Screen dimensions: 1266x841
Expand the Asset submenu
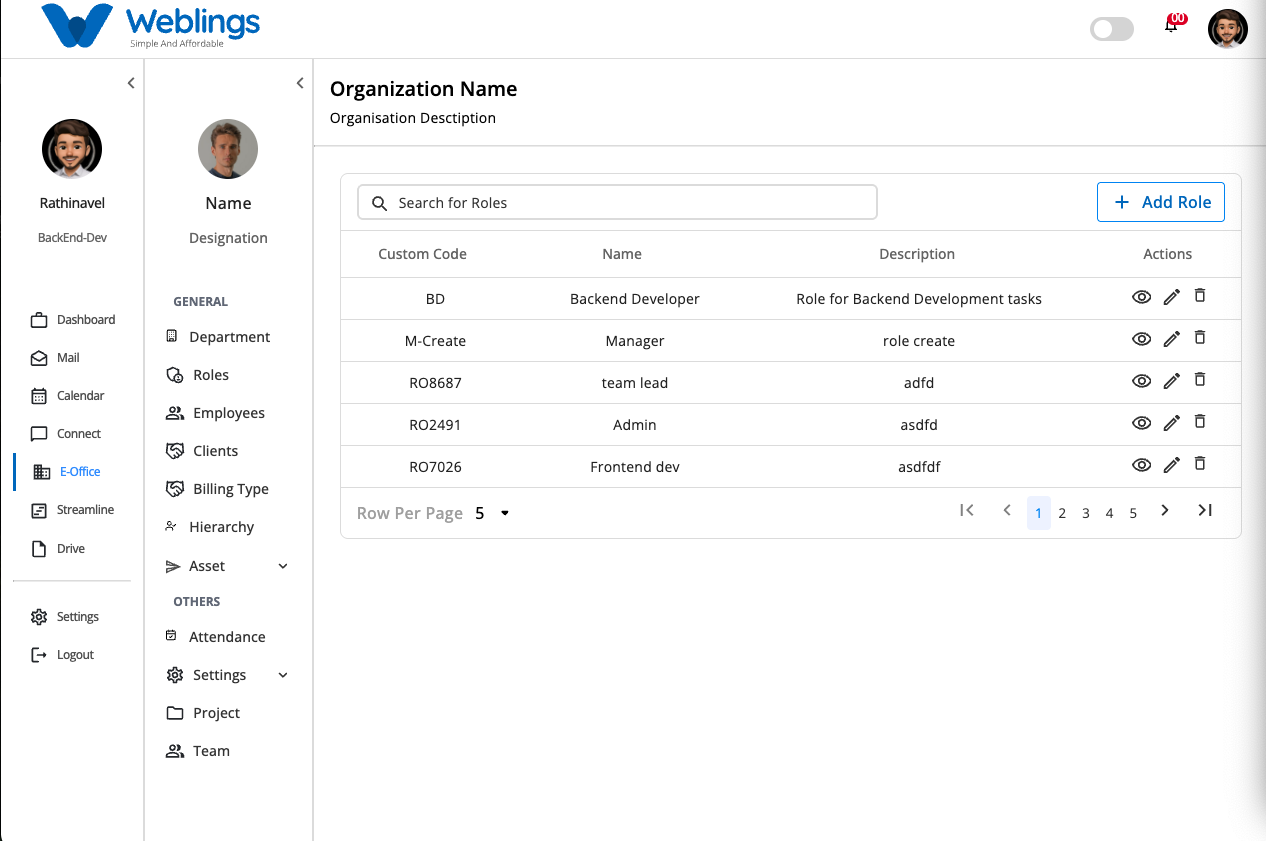click(283, 566)
